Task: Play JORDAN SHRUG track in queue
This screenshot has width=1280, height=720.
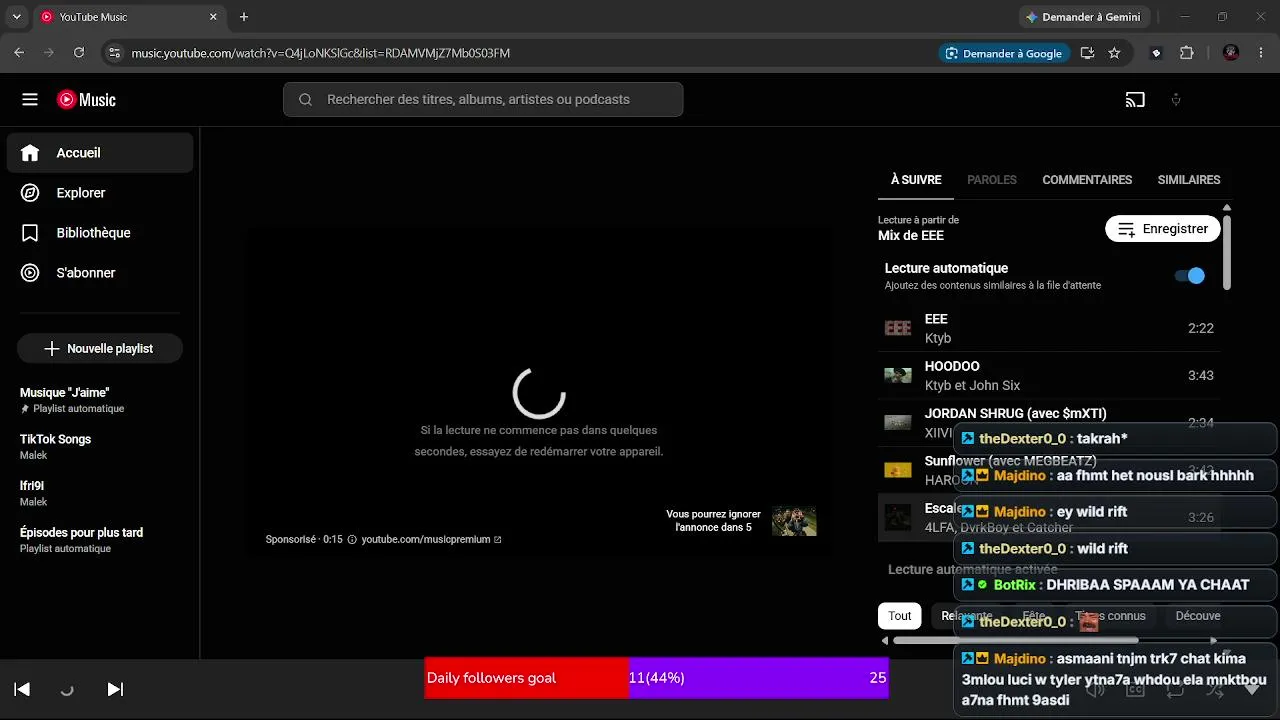Action: tap(1049, 422)
